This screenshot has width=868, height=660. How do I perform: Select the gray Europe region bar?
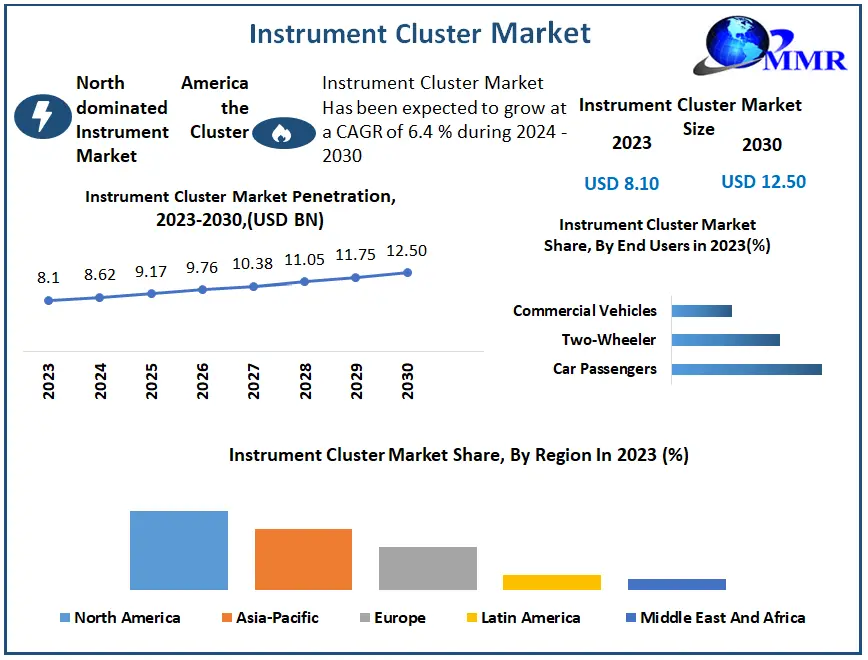coord(428,568)
